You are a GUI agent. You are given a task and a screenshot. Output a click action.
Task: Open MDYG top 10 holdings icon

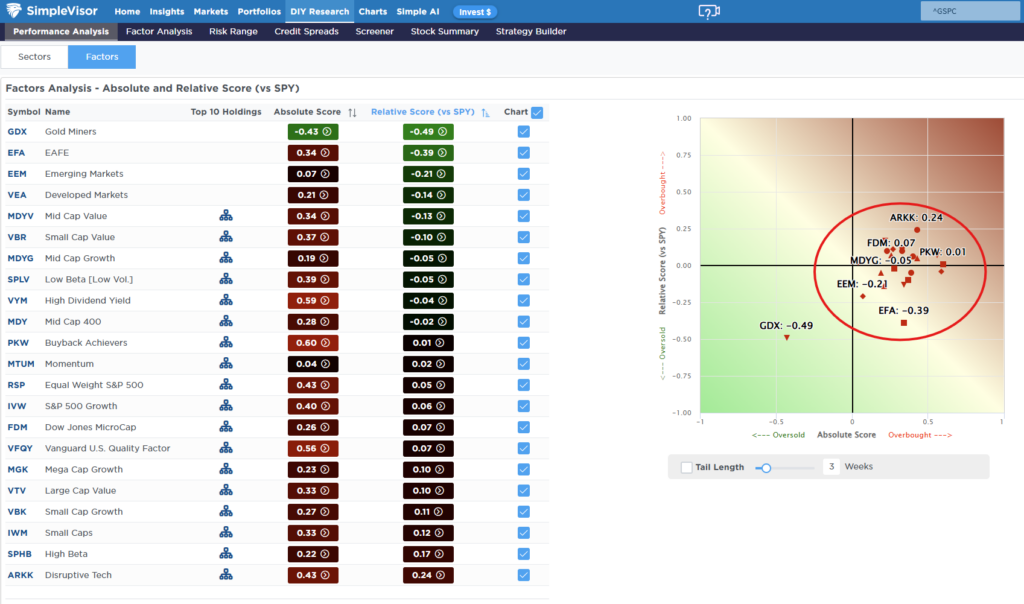click(x=226, y=258)
